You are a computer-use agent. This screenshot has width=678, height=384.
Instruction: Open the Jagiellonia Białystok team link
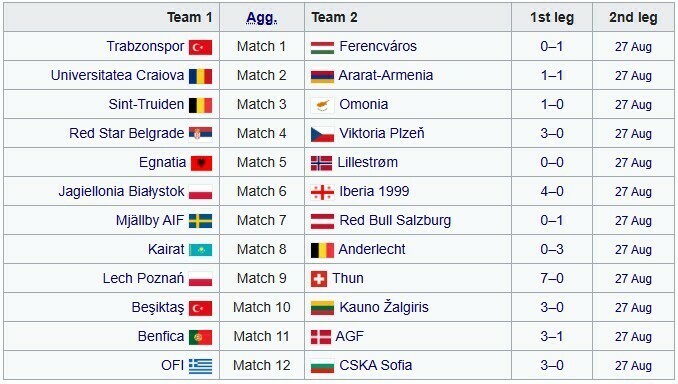tap(121, 192)
